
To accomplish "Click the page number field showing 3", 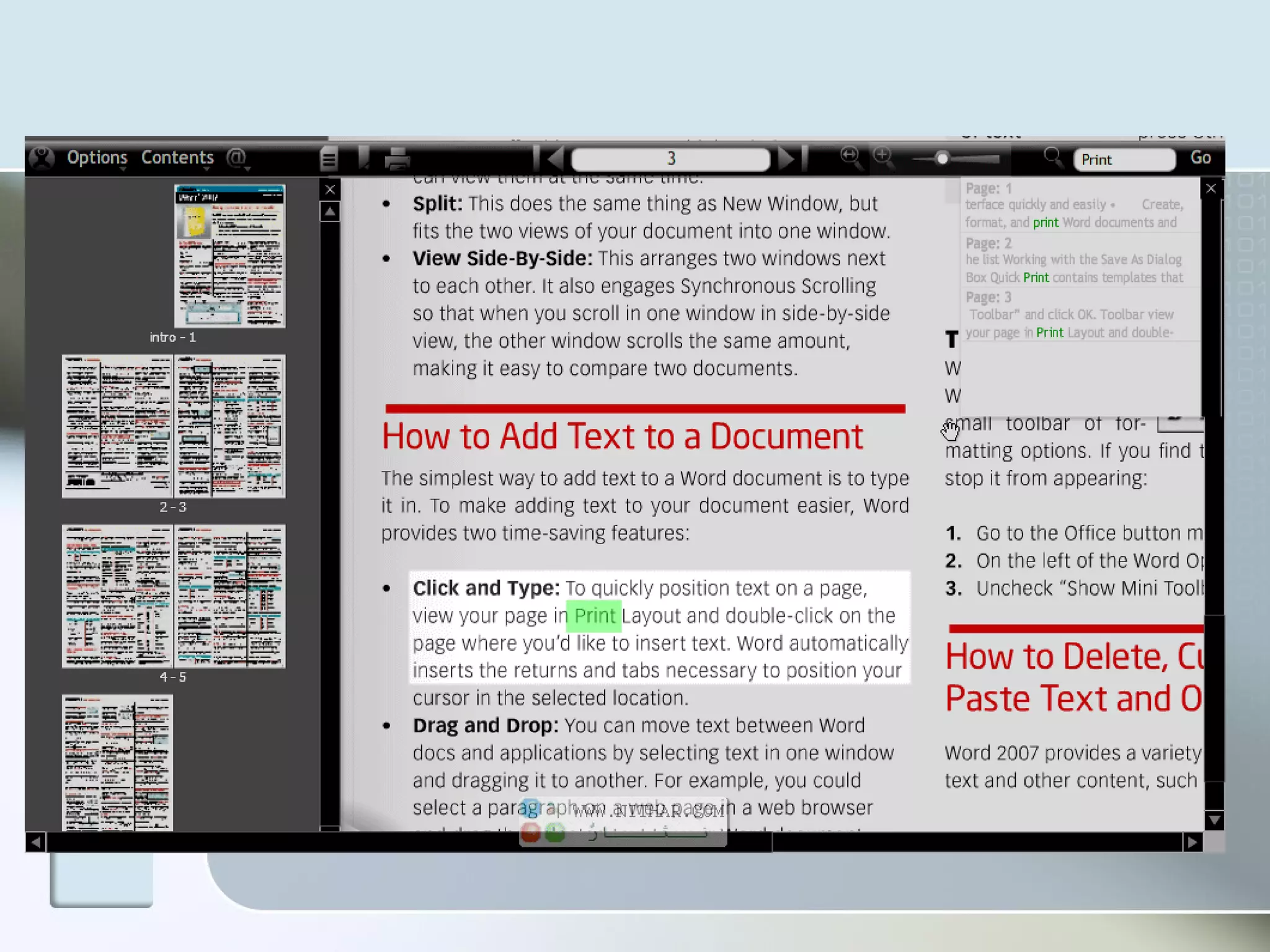I will click(670, 159).
